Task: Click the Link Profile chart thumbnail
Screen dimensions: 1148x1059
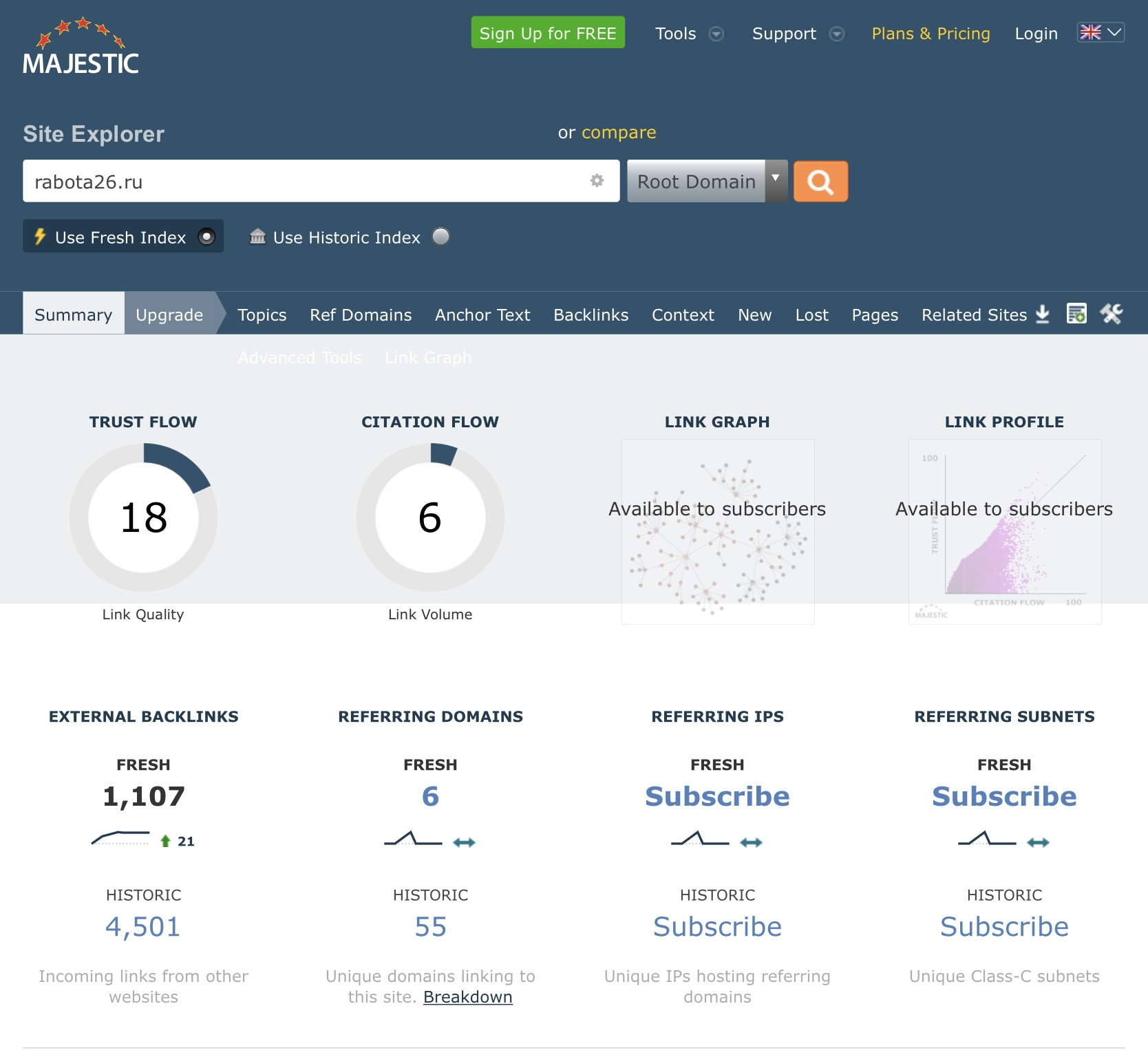Action: tap(1005, 532)
